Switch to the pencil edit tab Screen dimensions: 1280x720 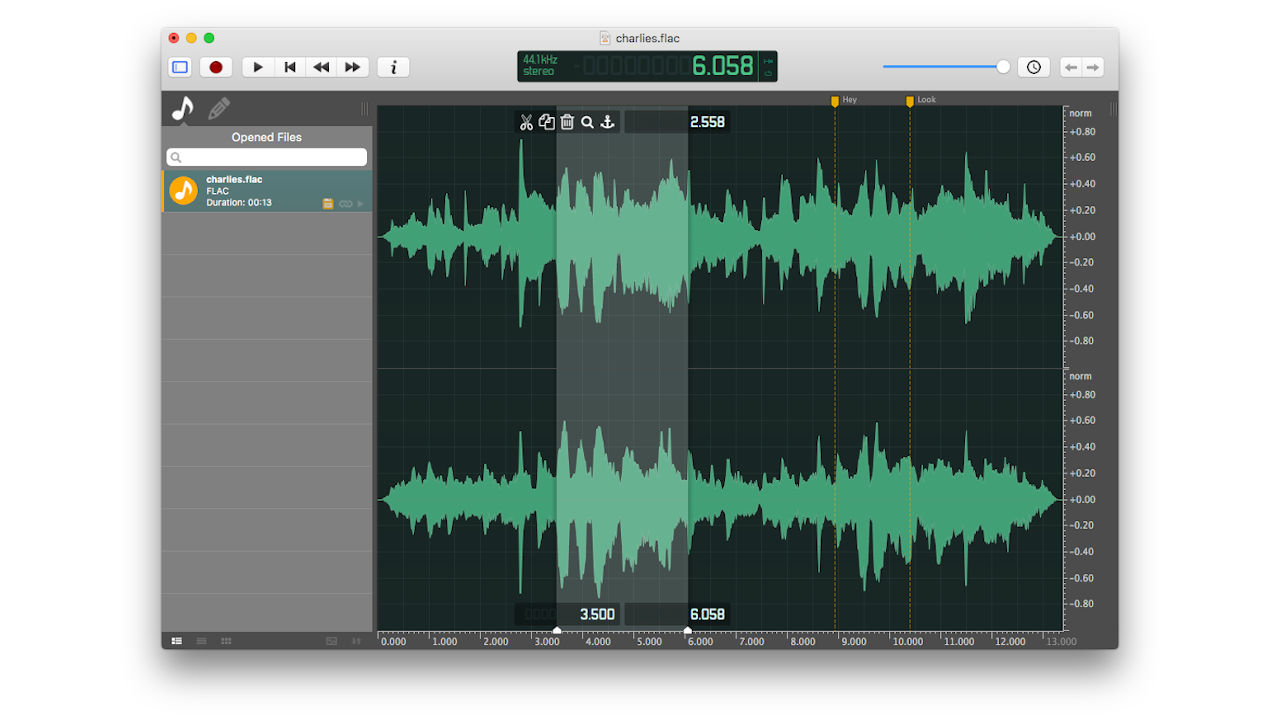[x=219, y=108]
